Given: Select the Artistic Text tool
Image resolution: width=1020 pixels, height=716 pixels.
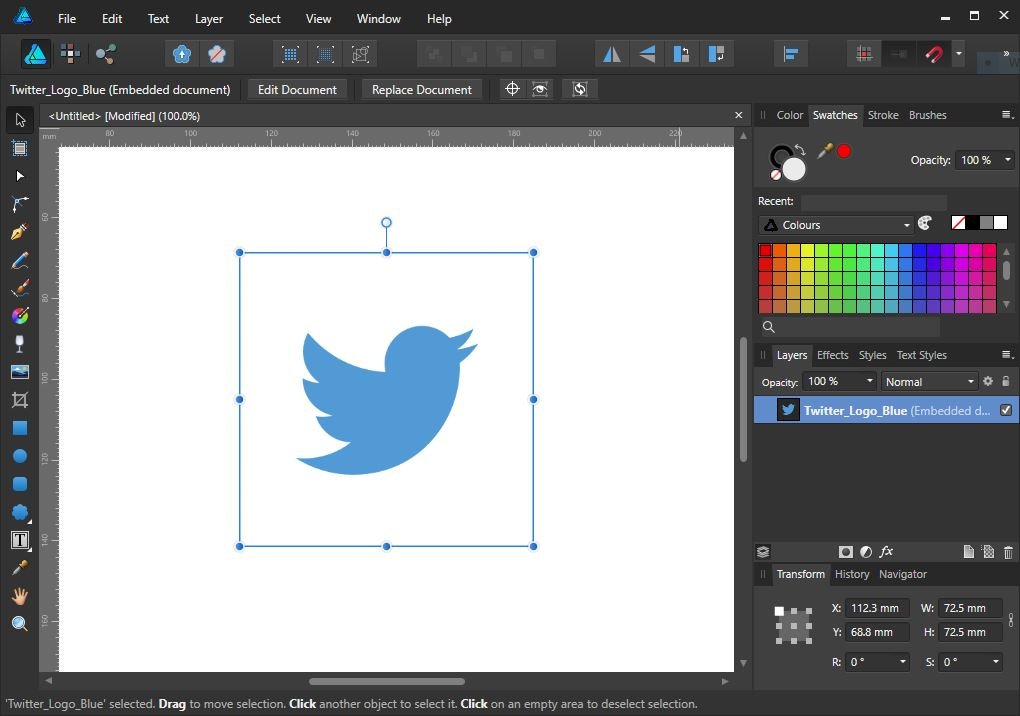Looking at the screenshot, I should pos(20,540).
